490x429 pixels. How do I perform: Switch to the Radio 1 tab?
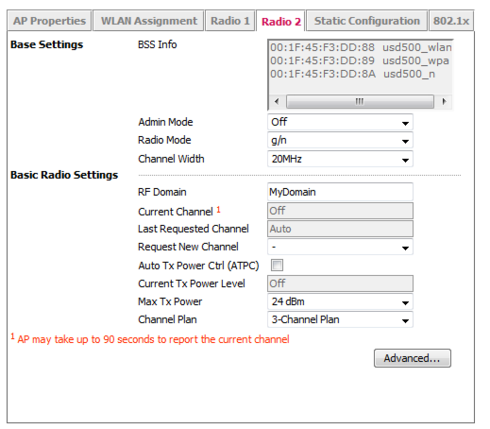pyautogui.click(x=230, y=21)
